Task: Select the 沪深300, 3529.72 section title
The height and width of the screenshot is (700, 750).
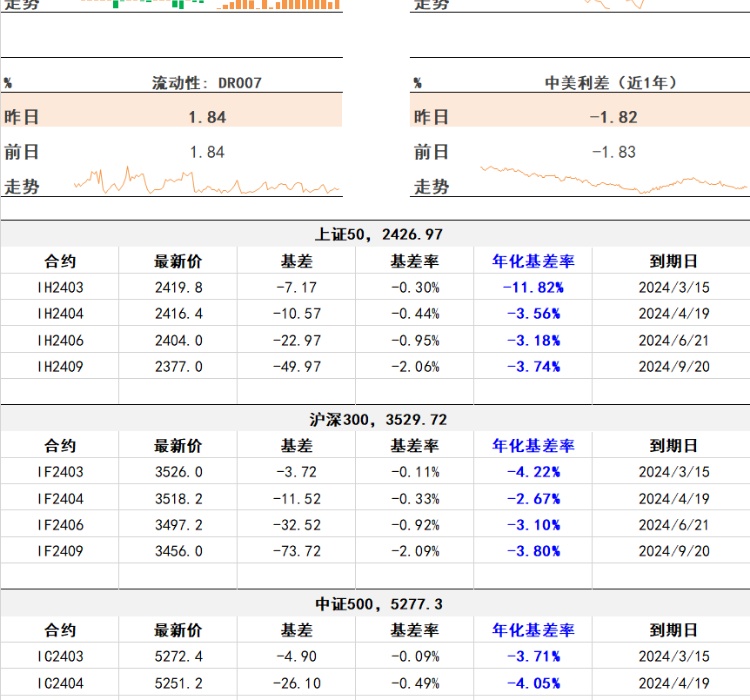Action: tap(378, 420)
